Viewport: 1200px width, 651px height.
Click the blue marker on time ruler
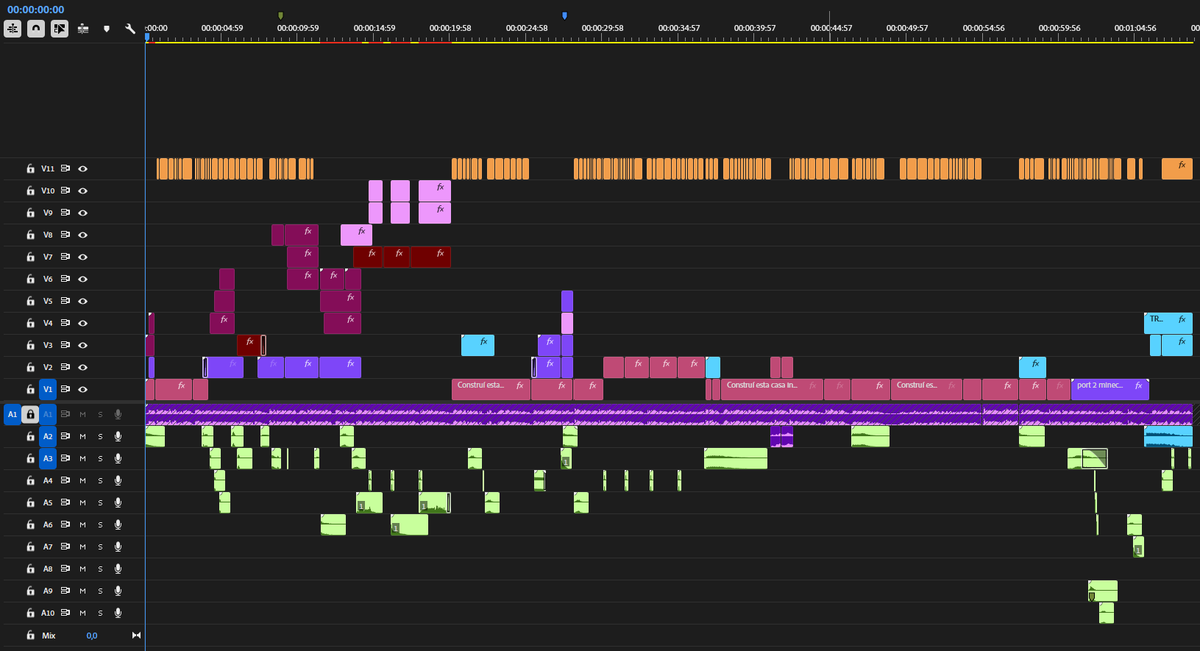pyautogui.click(x=565, y=16)
